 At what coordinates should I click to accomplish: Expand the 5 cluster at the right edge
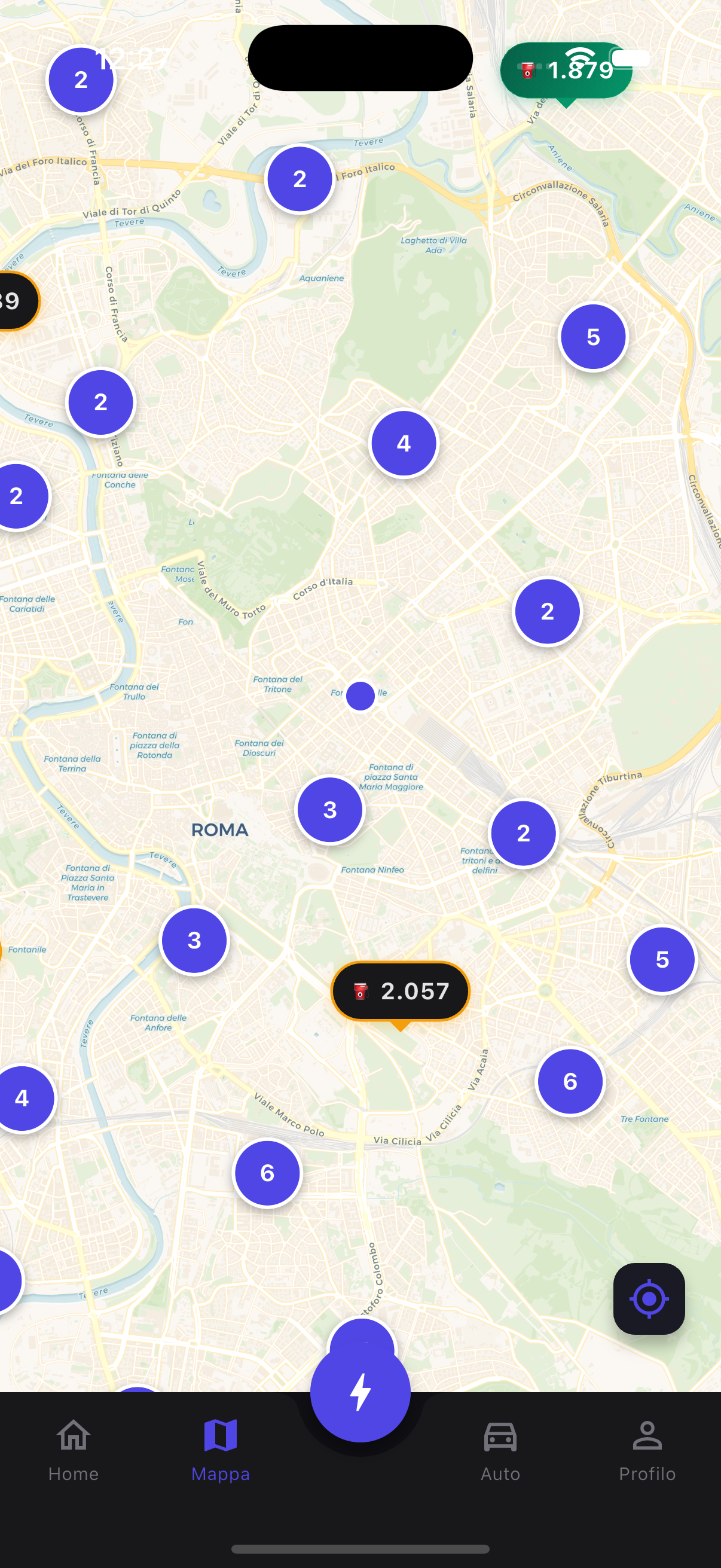pyautogui.click(x=662, y=960)
